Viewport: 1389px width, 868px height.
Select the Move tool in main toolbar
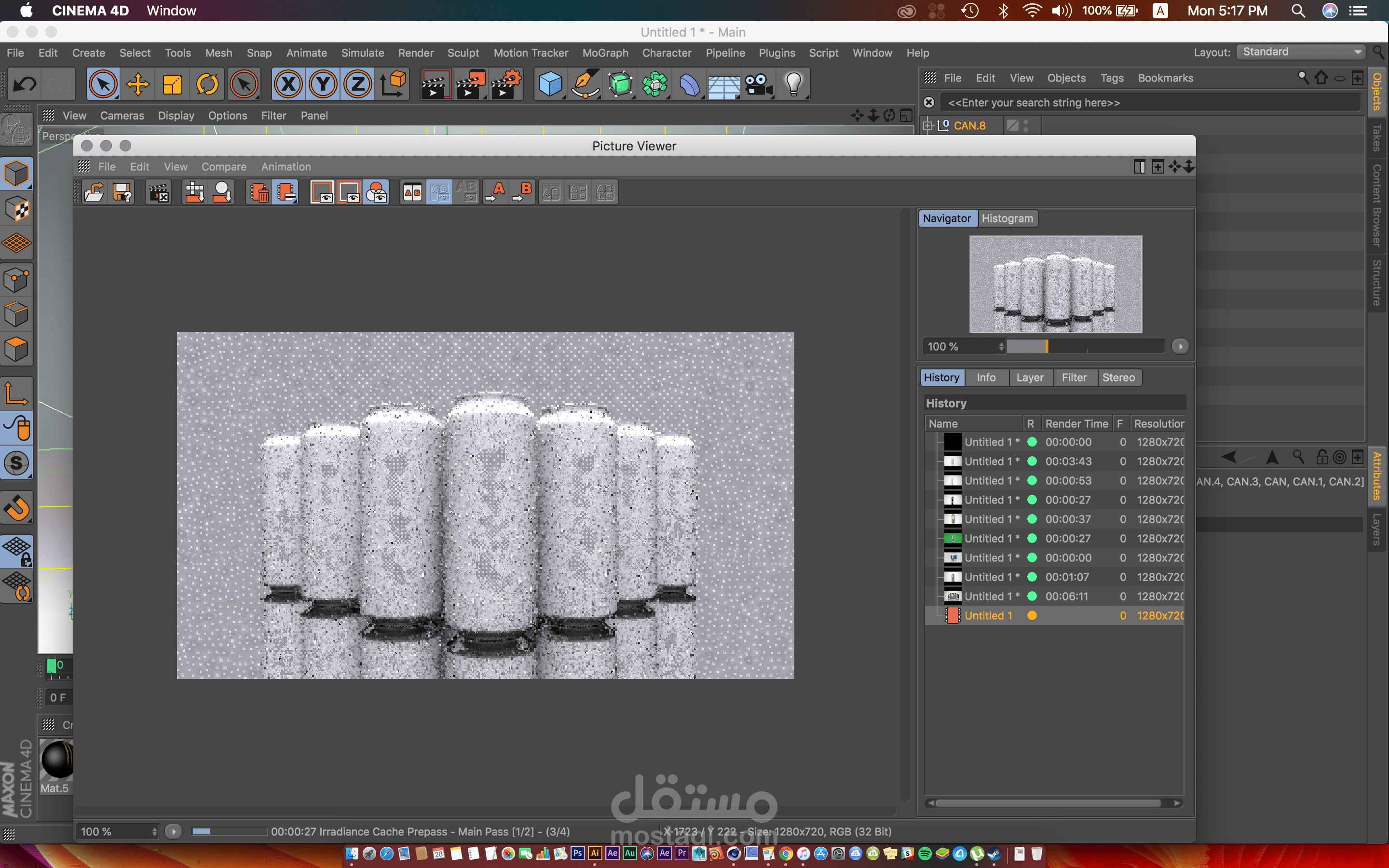tap(138, 84)
